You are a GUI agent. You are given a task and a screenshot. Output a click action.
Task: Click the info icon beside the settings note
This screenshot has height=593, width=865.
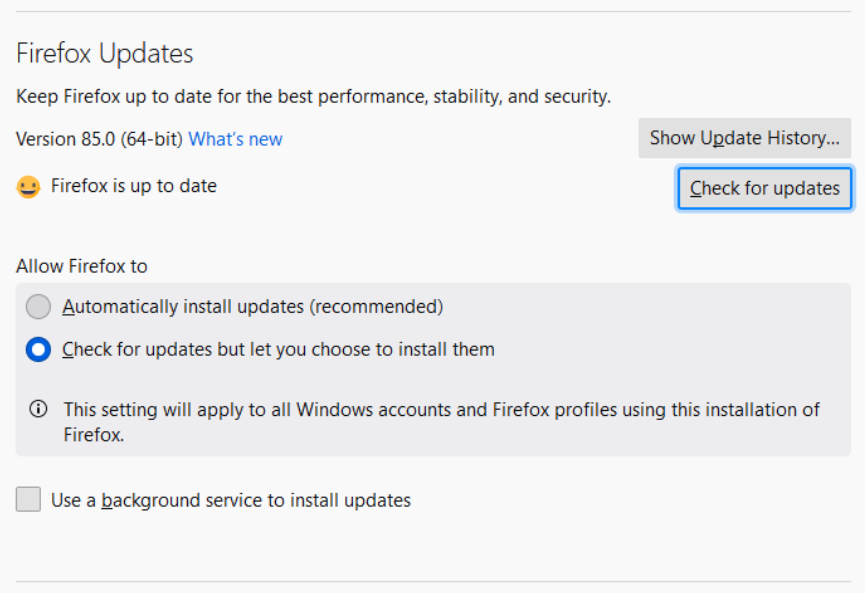[39, 409]
